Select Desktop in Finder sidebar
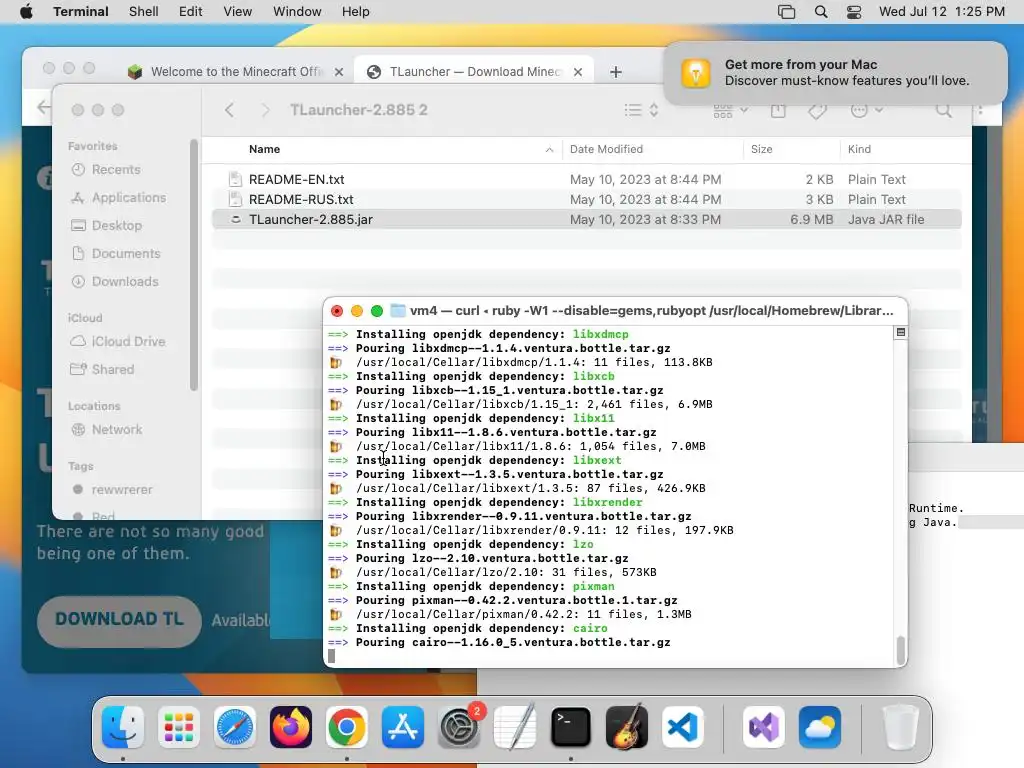Image resolution: width=1024 pixels, height=768 pixels. (116, 226)
